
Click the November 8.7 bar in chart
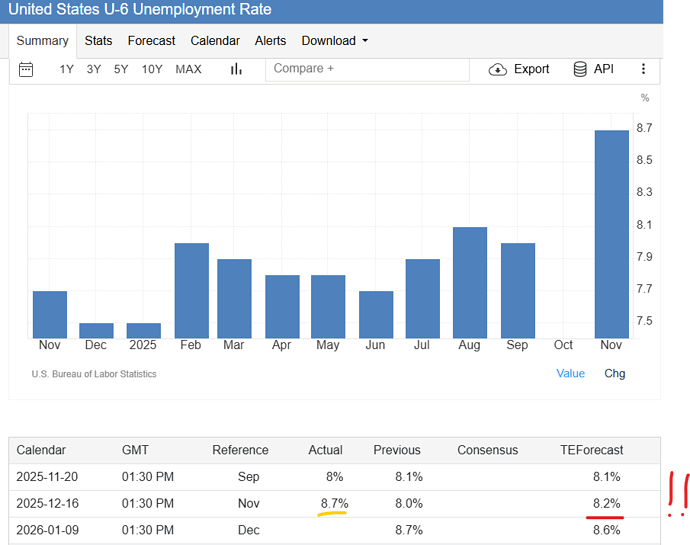pyautogui.click(x=611, y=234)
